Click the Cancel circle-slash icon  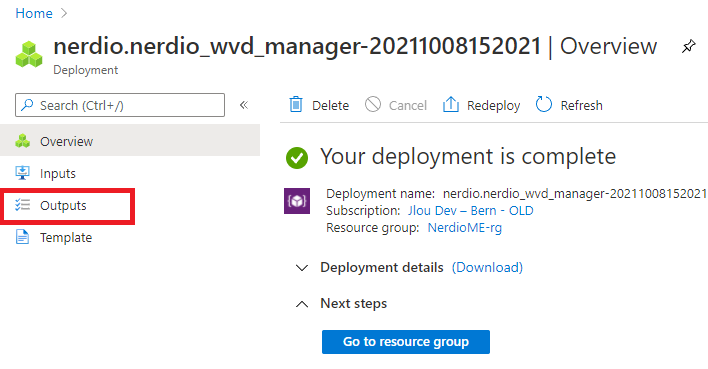[373, 104]
